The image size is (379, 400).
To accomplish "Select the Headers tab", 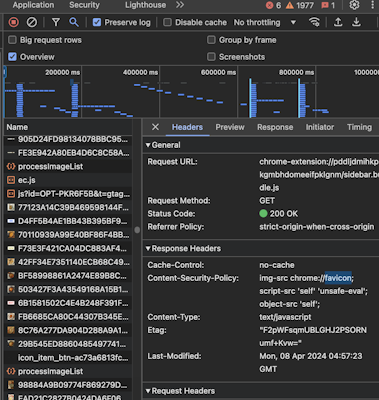I will 187,127.
